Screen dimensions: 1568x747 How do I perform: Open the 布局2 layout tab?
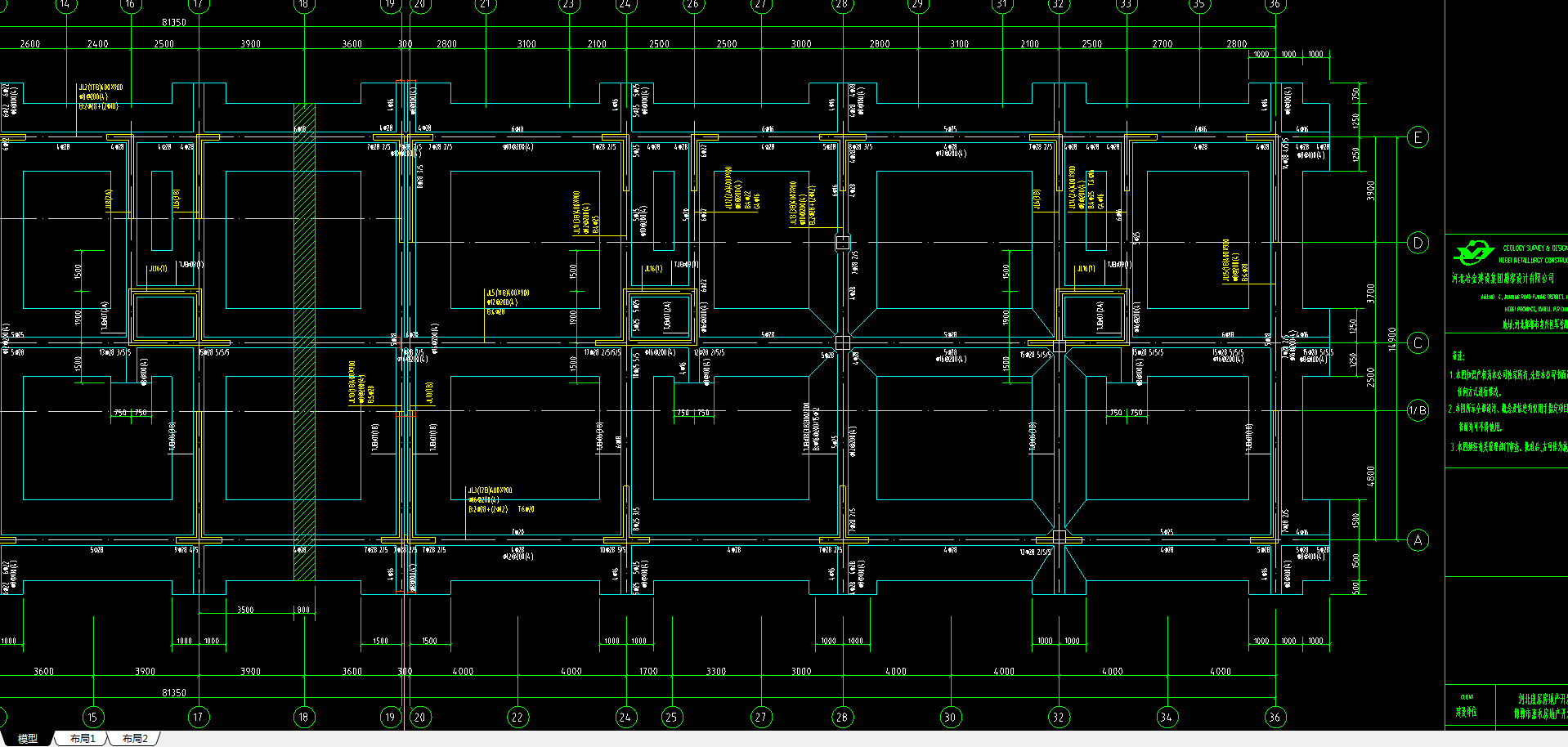[135, 739]
